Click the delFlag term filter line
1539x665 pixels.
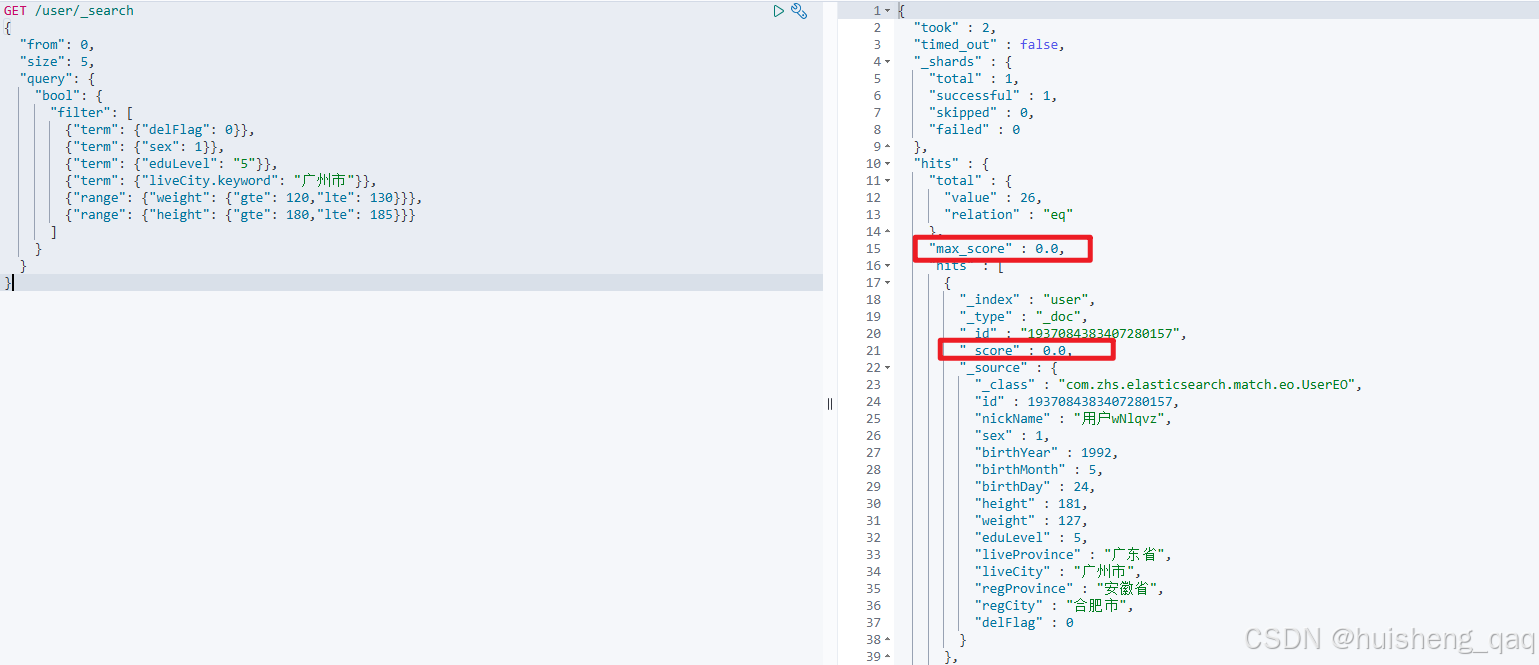tap(160, 130)
